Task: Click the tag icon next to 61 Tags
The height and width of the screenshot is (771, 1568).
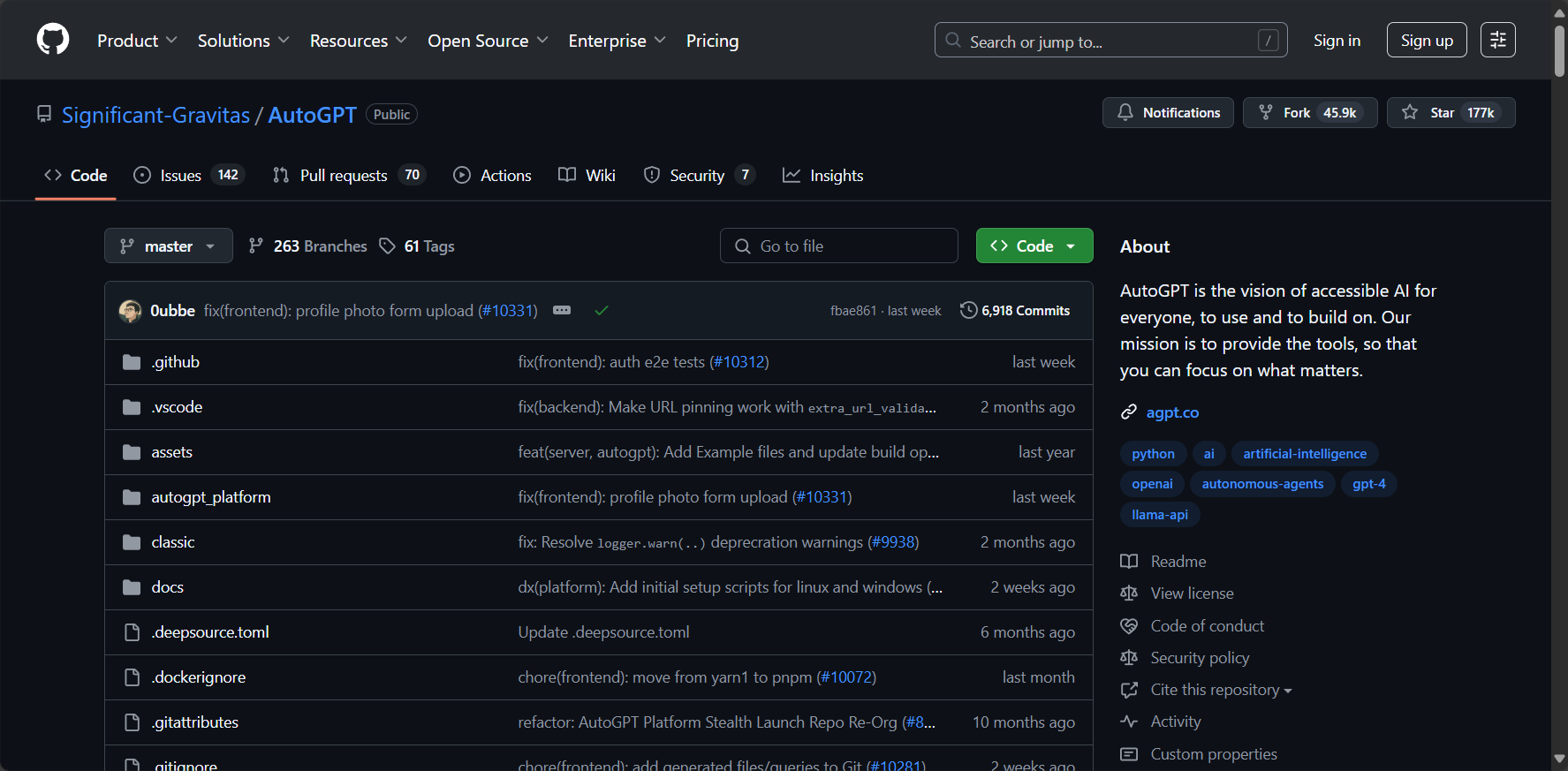Action: point(387,246)
